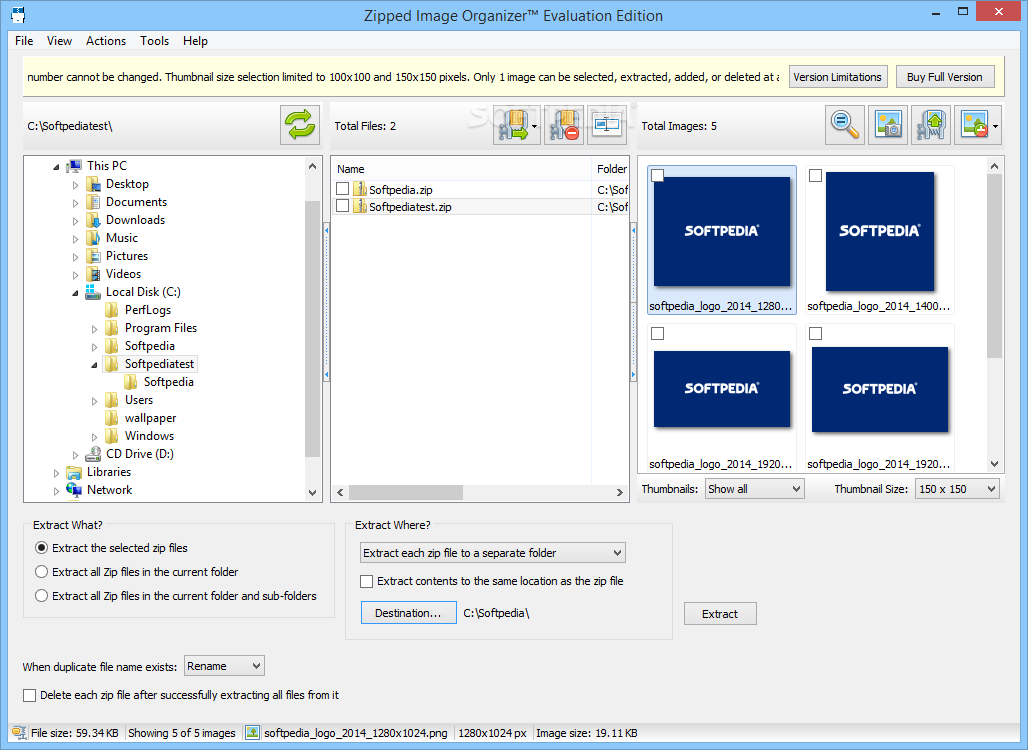
Task: Click the Downloads folder icon in tree
Action: click(93, 220)
